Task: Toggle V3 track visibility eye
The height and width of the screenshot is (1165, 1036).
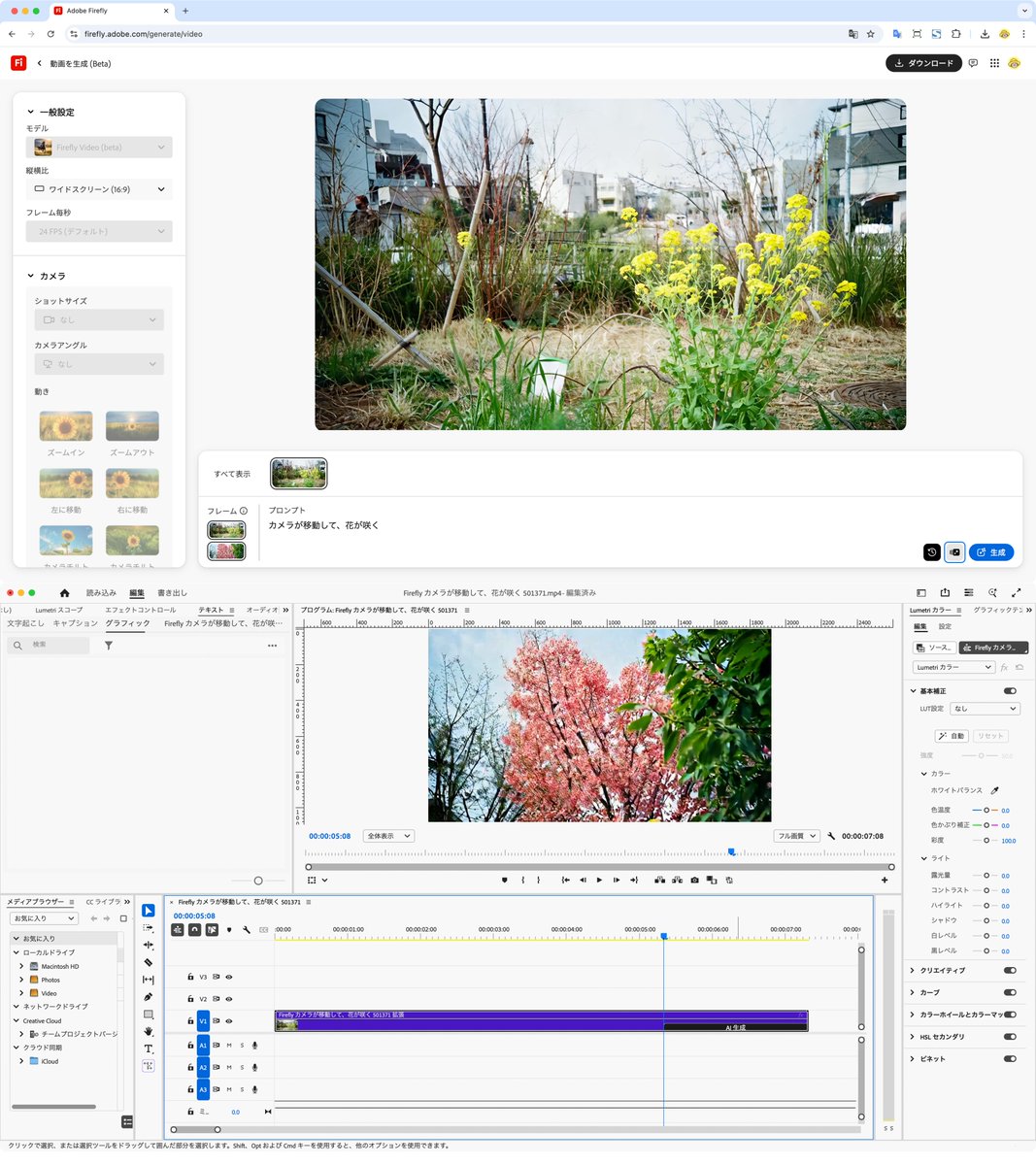Action: 229,978
